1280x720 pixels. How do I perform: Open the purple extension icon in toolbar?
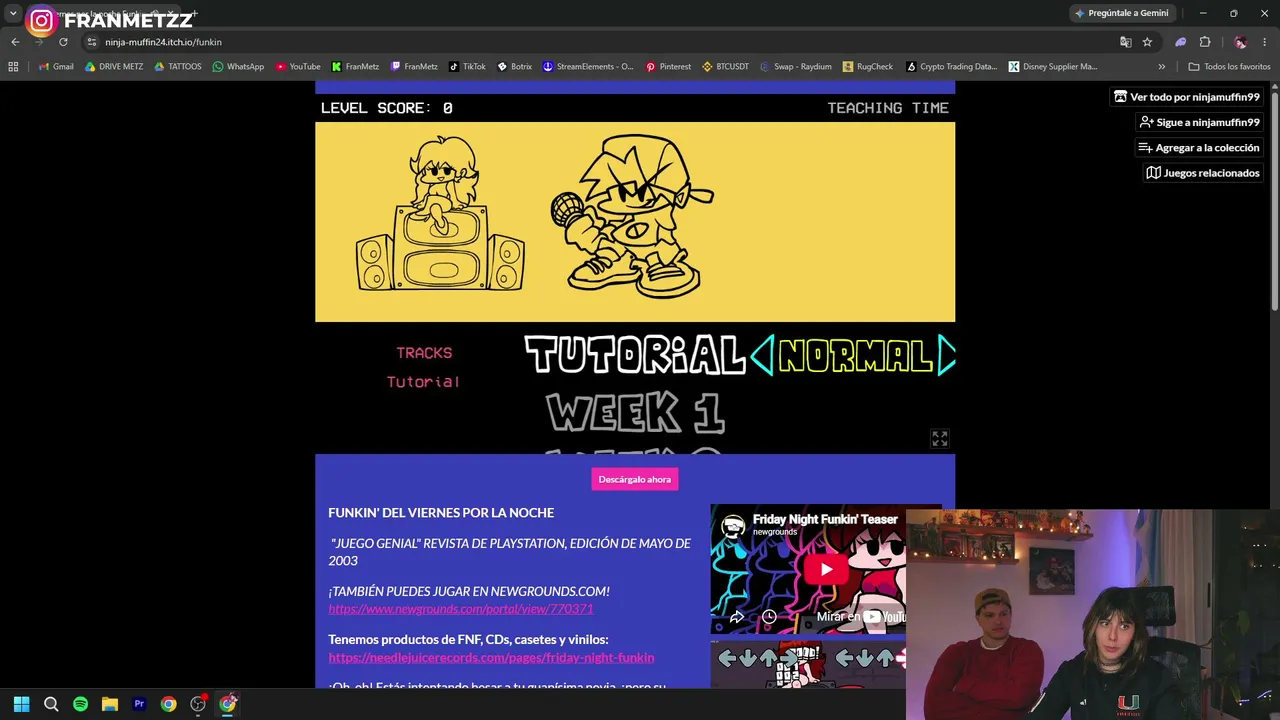click(1180, 42)
